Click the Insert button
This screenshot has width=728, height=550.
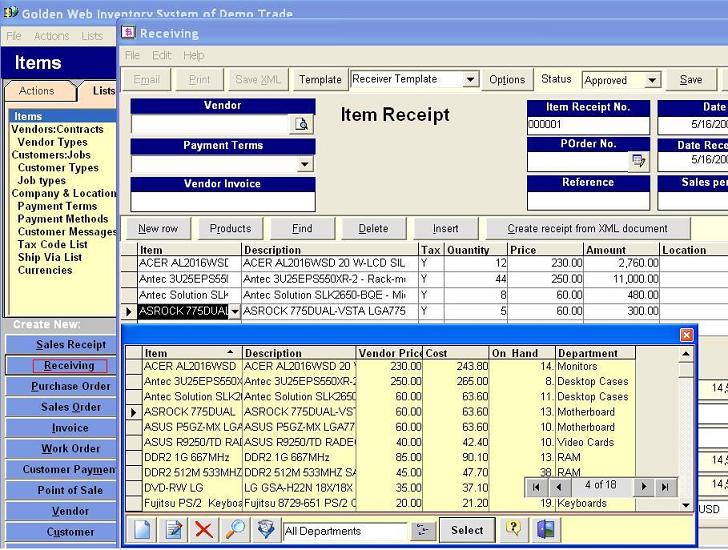pos(446,228)
